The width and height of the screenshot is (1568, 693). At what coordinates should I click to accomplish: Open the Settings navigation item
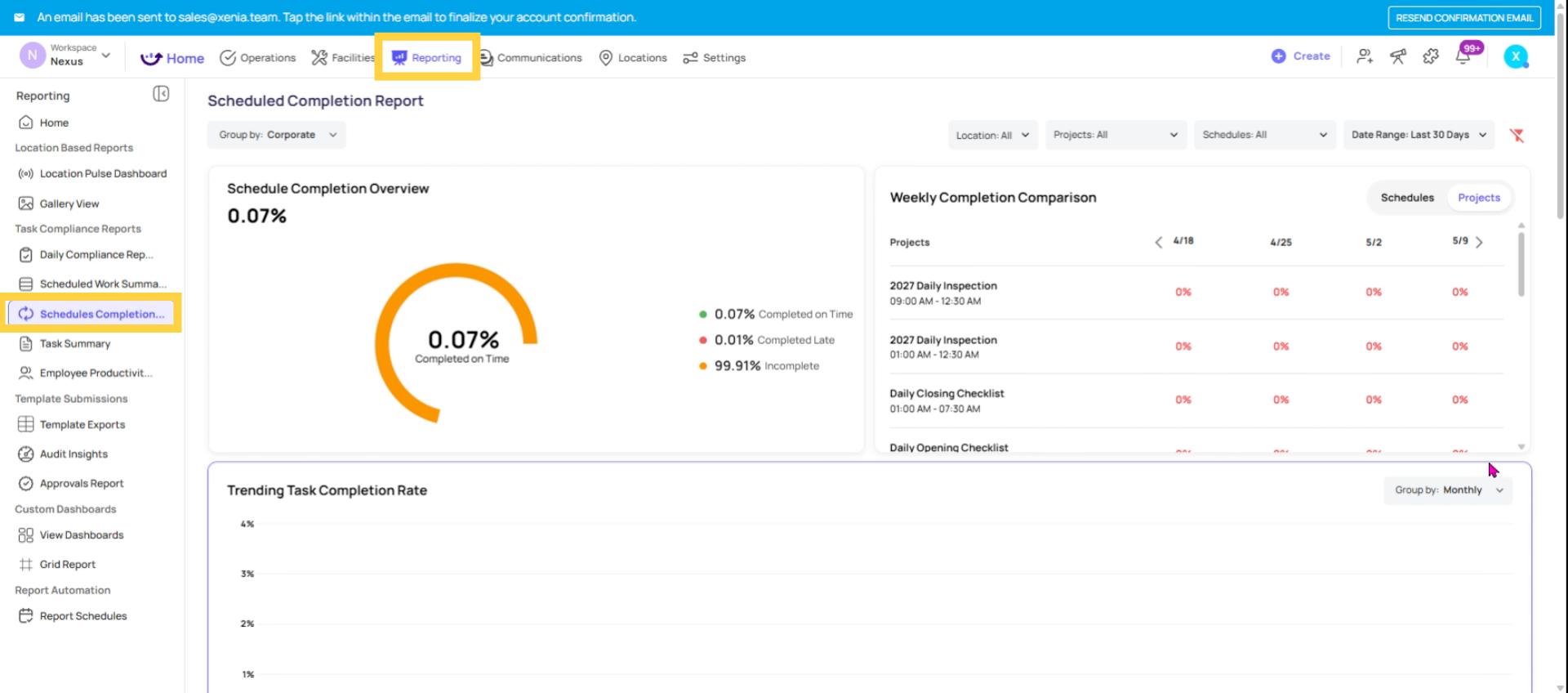[715, 58]
